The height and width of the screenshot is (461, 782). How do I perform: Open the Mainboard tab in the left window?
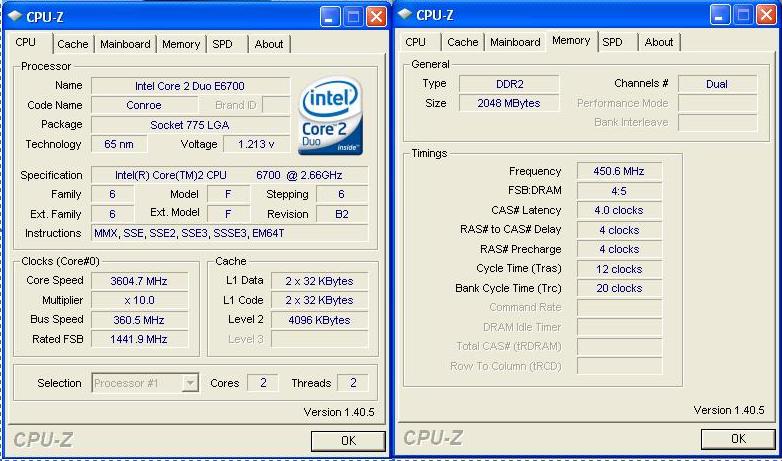coord(125,44)
